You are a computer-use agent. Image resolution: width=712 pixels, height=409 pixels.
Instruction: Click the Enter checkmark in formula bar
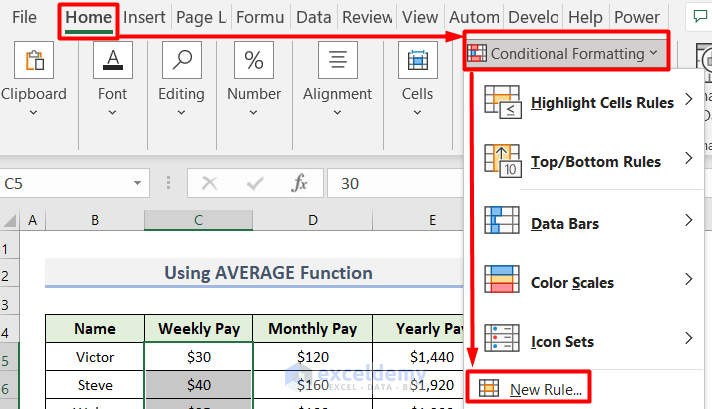click(255, 183)
